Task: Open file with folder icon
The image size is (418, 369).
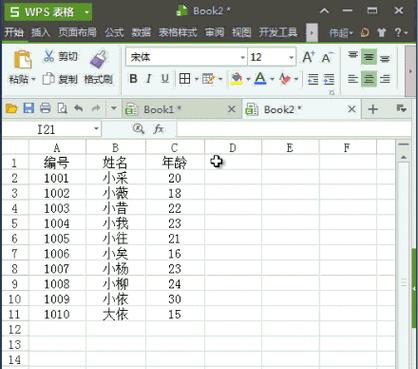Action: 11,108
